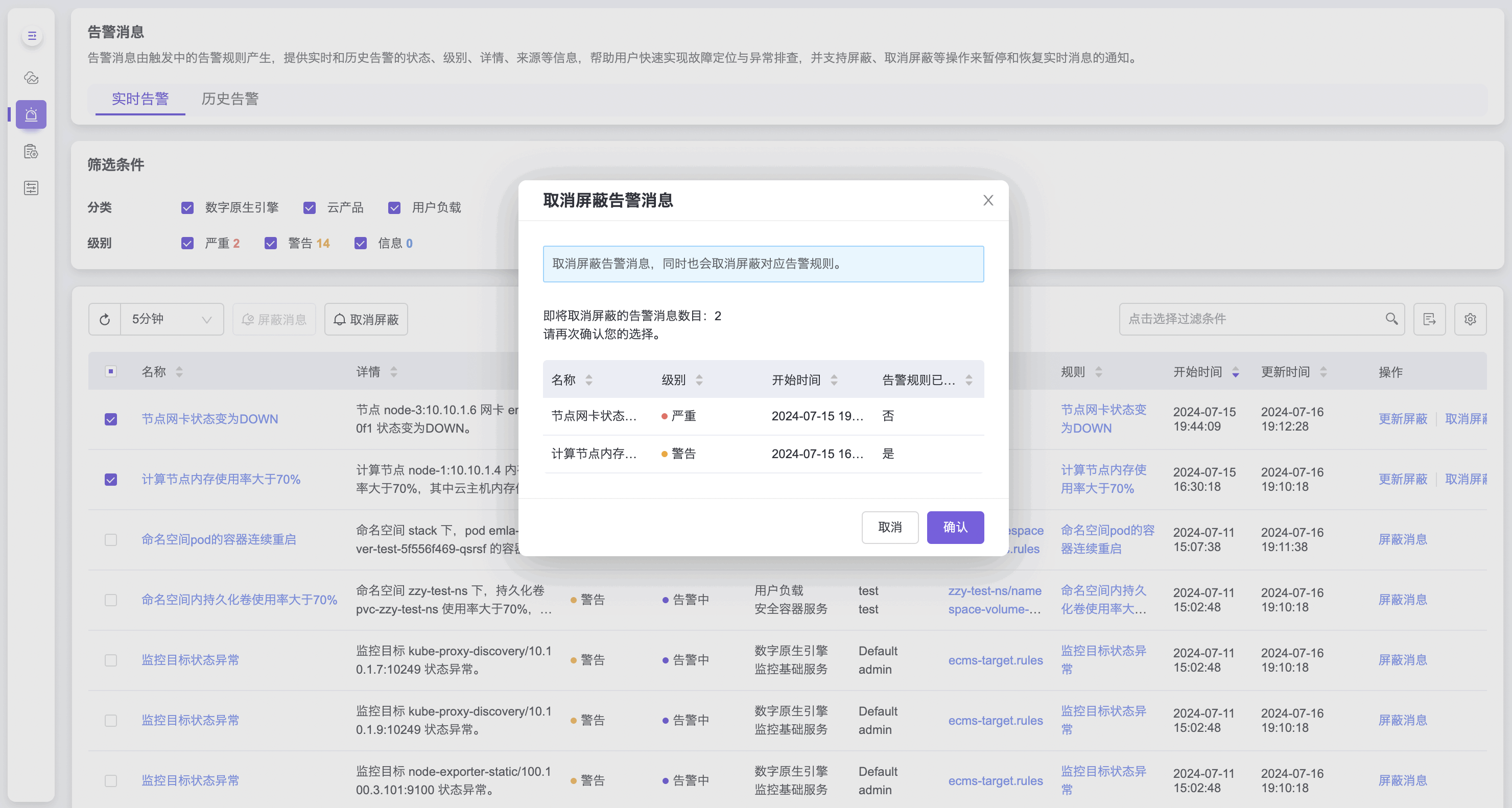
Task: Click the search magnifier icon
Action: point(1391,319)
